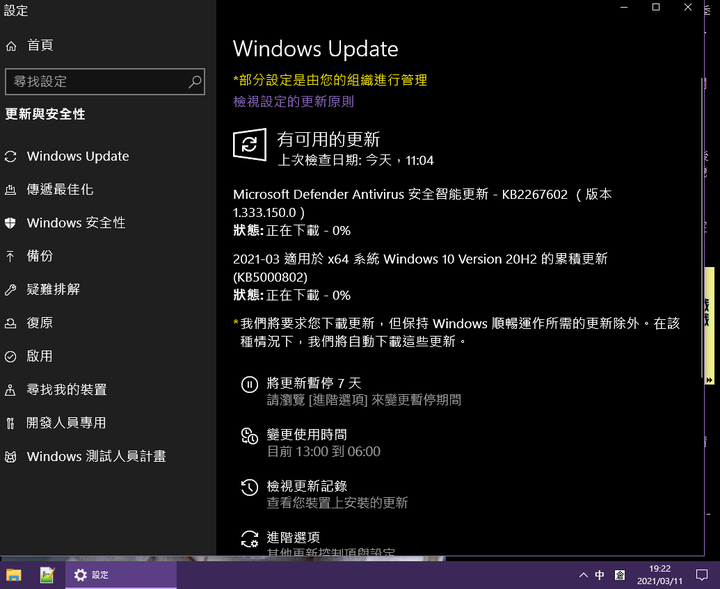Open Windows 安全性 page
720x589 pixels.
(x=76, y=223)
